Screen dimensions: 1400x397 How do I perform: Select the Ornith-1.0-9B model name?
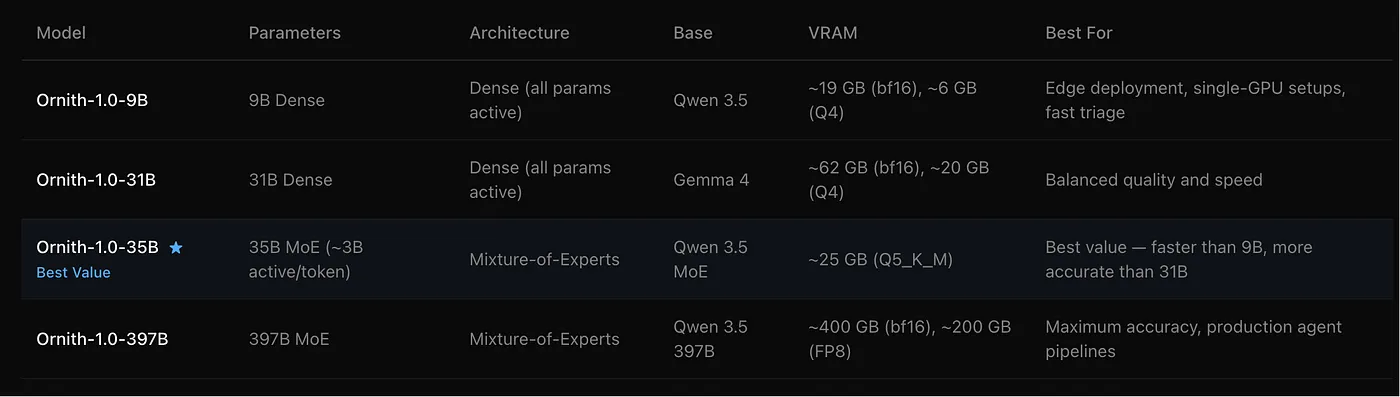pos(92,100)
